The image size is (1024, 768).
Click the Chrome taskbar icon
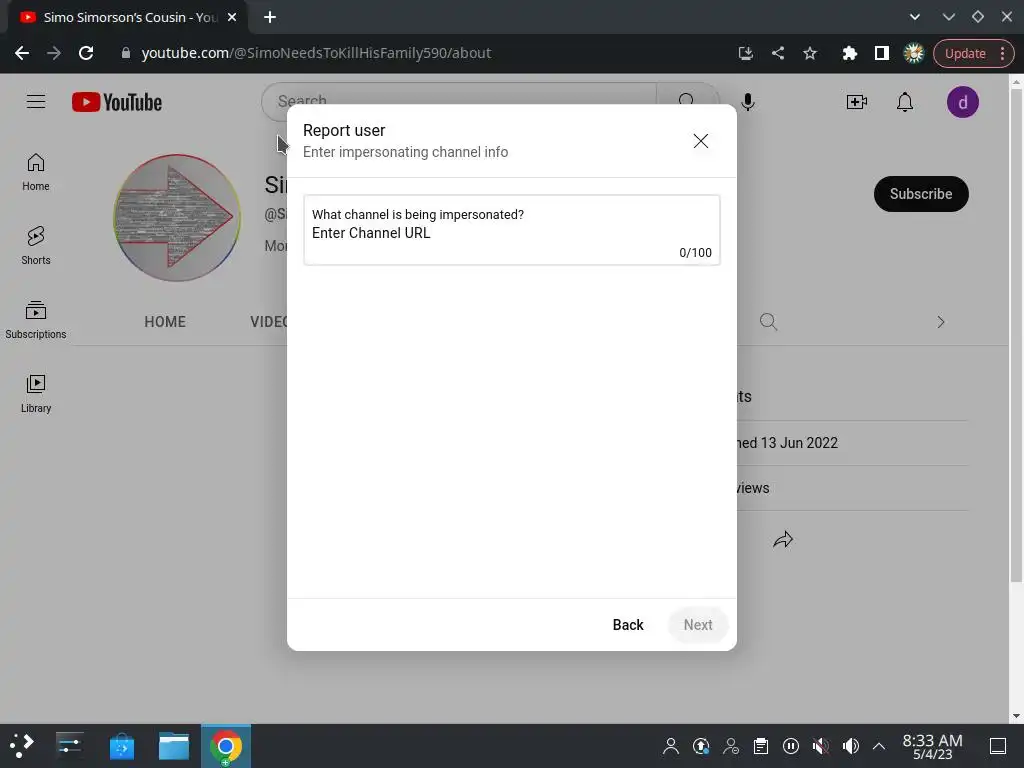coord(226,746)
